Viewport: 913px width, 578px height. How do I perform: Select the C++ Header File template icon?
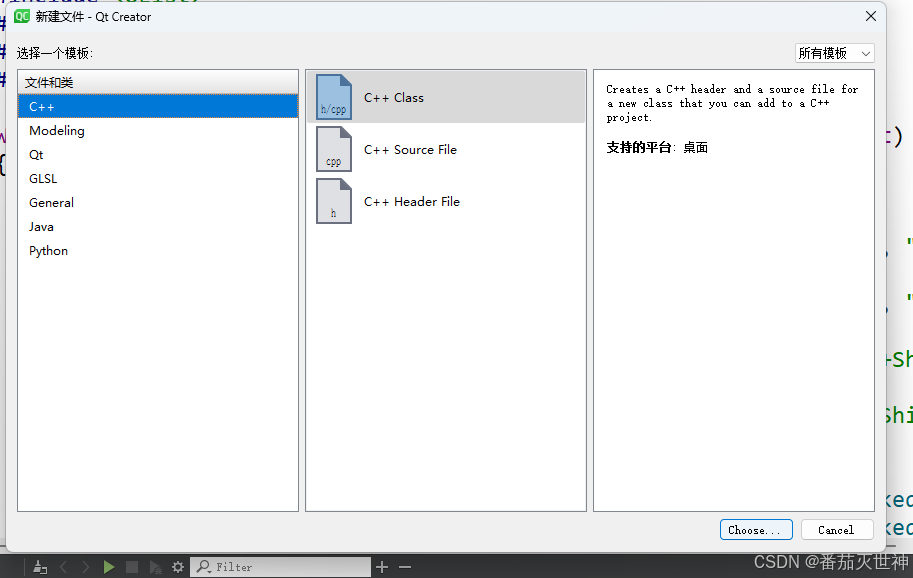coord(333,201)
